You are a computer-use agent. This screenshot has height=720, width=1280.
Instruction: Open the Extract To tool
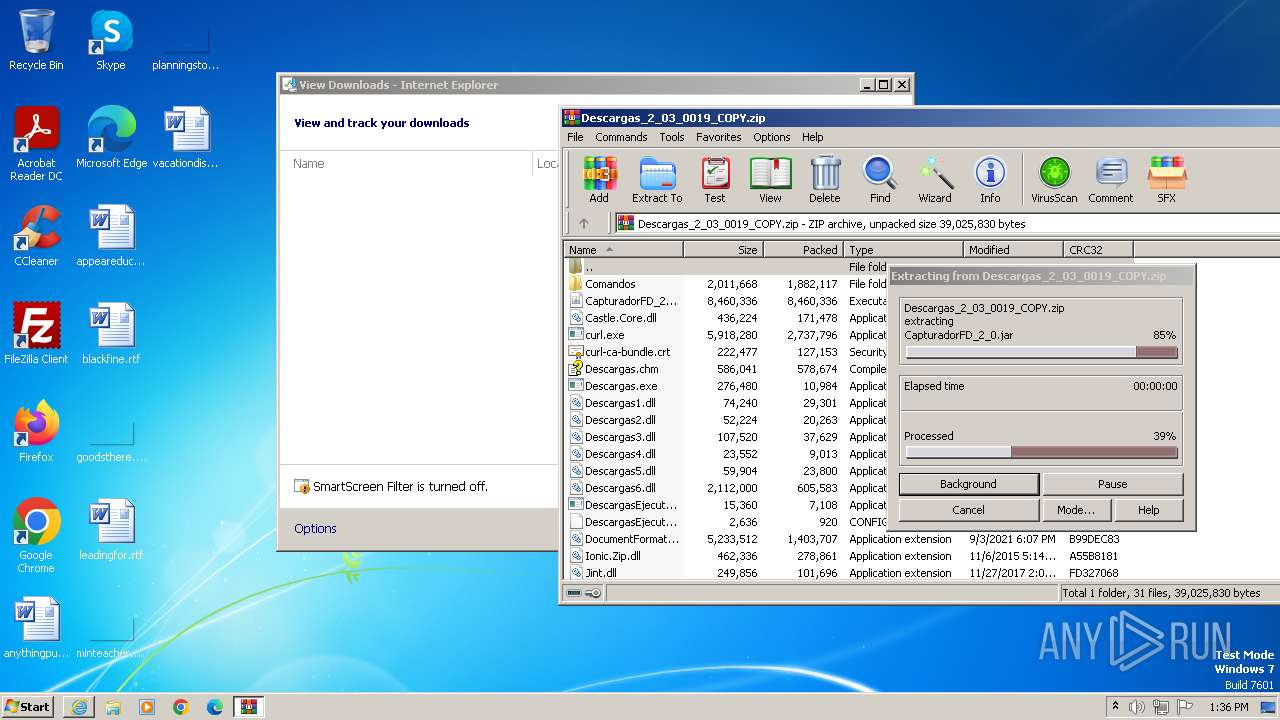[x=657, y=180]
